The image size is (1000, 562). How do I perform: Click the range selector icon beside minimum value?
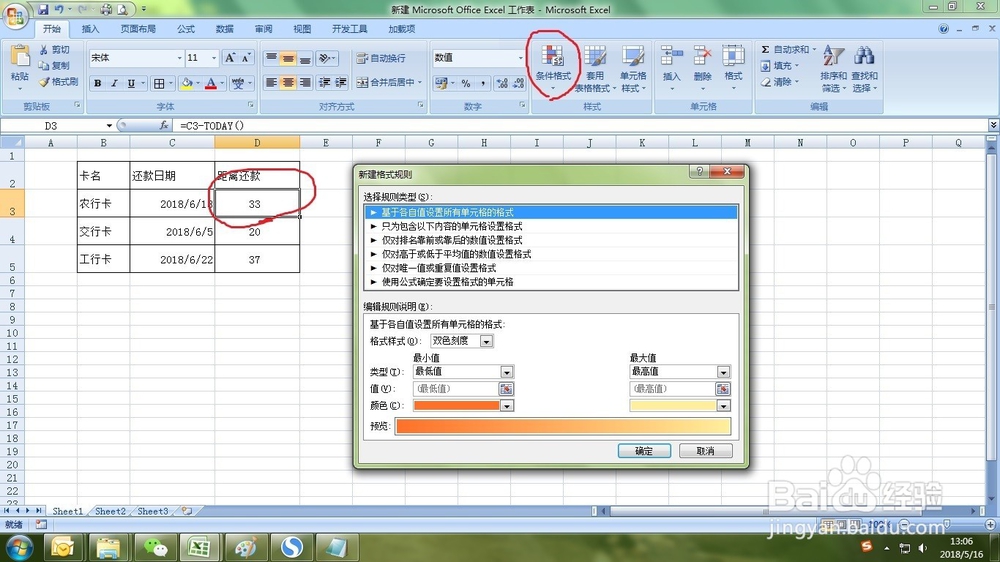[x=506, y=388]
